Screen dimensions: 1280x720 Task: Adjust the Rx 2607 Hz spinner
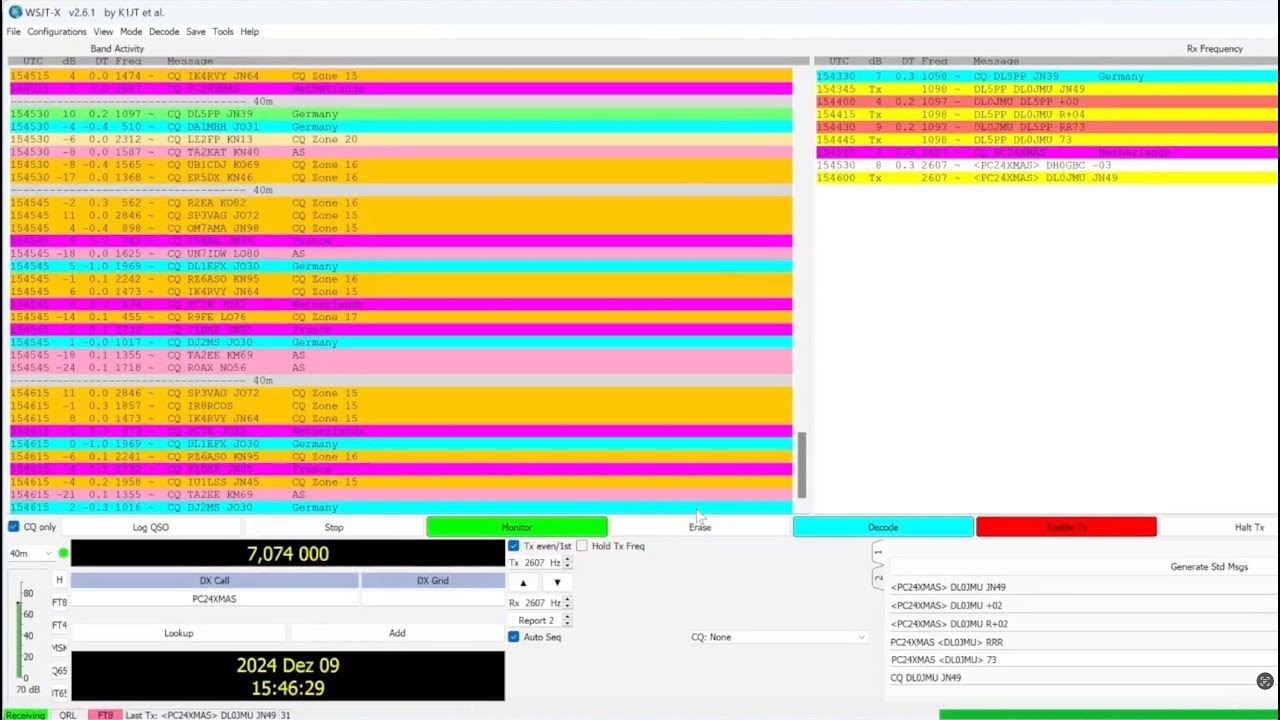pos(567,603)
